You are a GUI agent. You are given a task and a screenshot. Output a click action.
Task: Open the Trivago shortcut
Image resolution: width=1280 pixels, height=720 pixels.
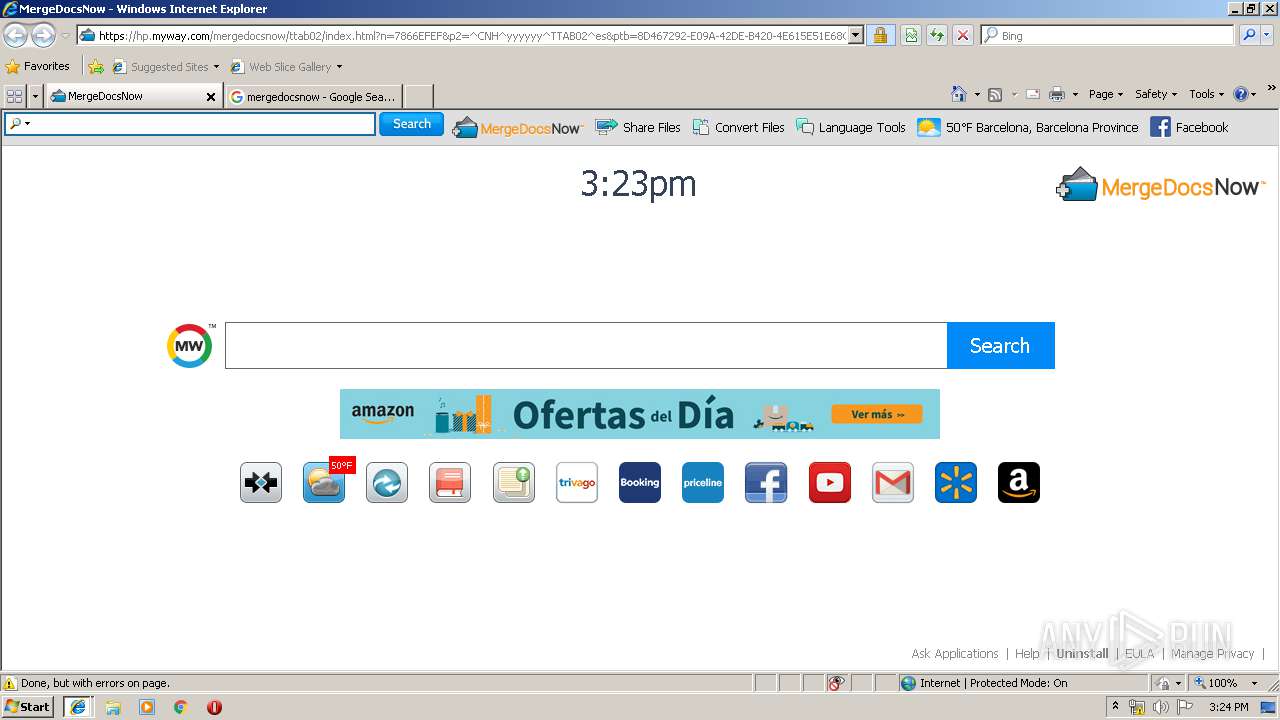(x=577, y=483)
